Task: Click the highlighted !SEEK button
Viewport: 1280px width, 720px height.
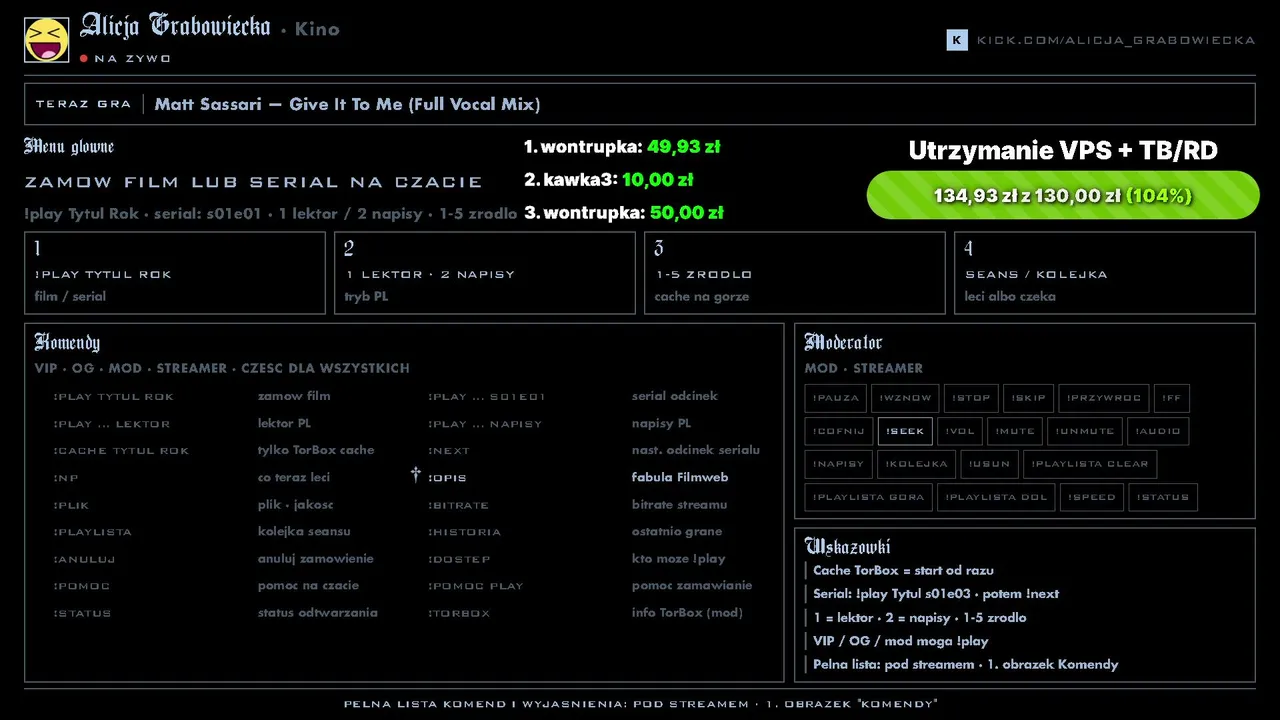Action: click(x=905, y=431)
